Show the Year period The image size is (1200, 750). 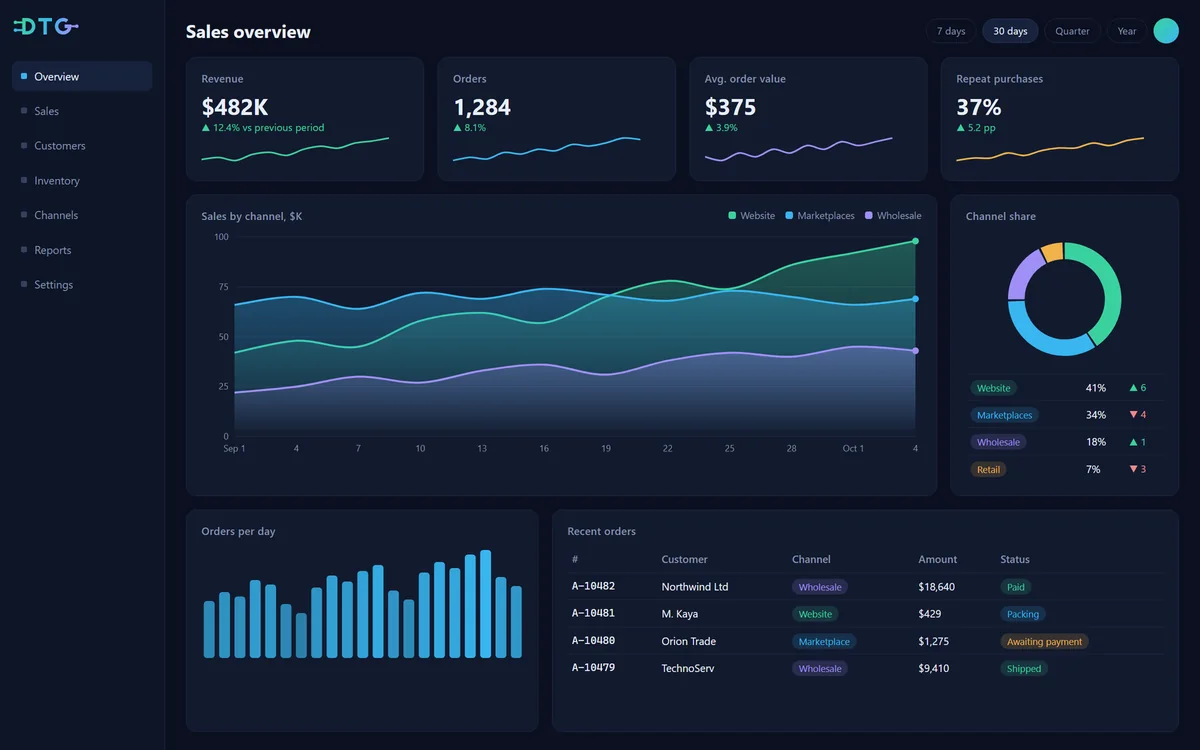(x=1127, y=31)
